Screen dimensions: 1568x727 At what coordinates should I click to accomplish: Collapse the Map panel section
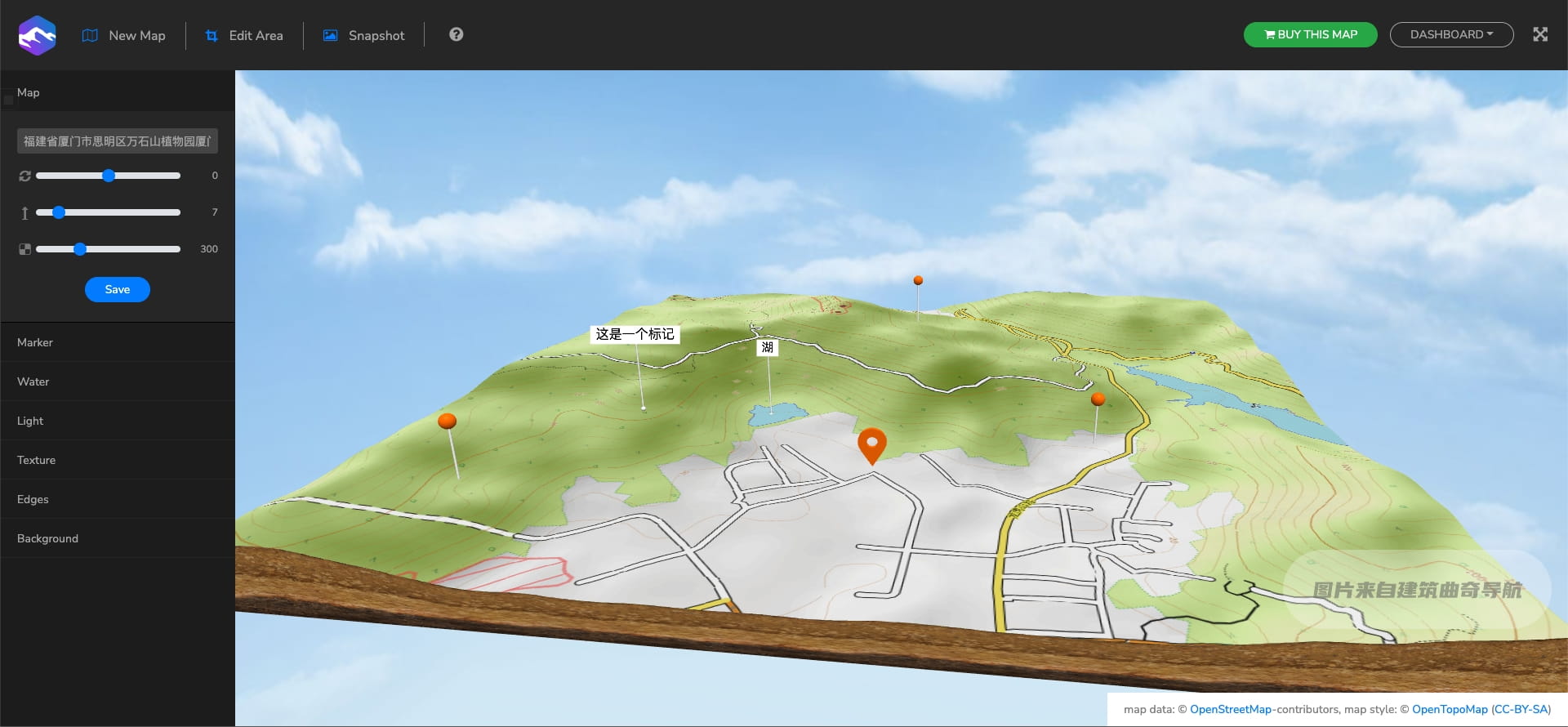pyautogui.click(x=118, y=92)
